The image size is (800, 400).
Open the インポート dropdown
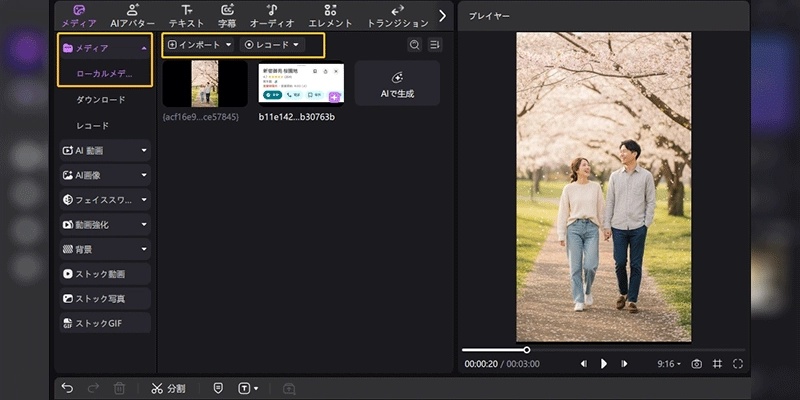(x=199, y=45)
